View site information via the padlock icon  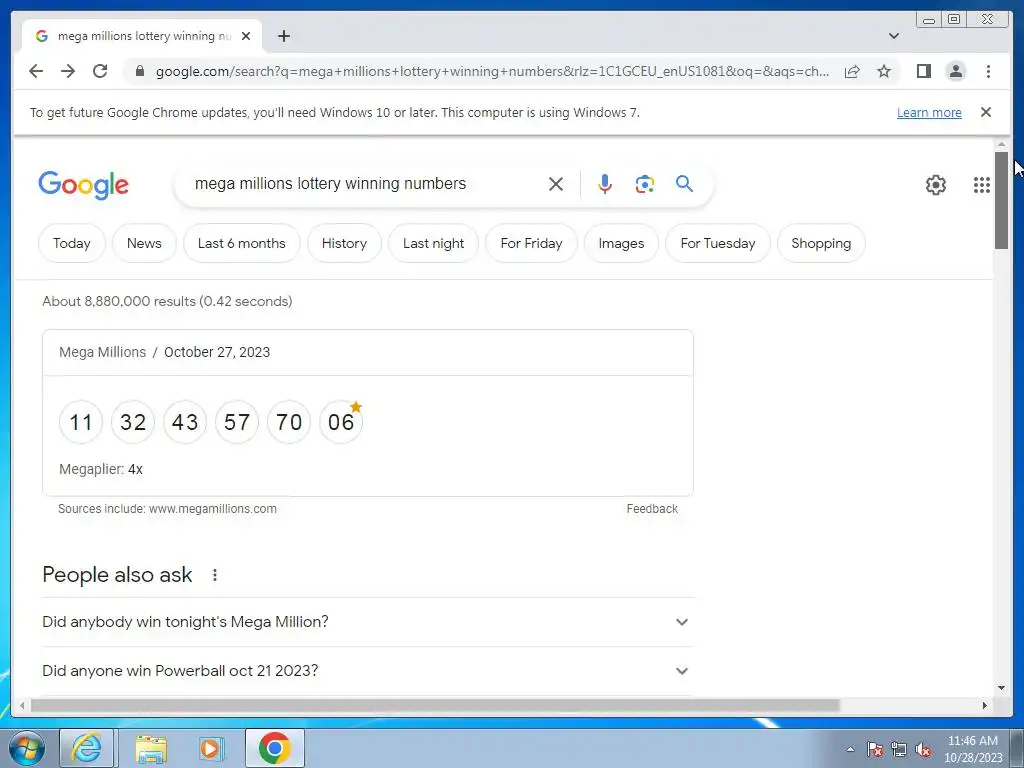(x=139, y=71)
